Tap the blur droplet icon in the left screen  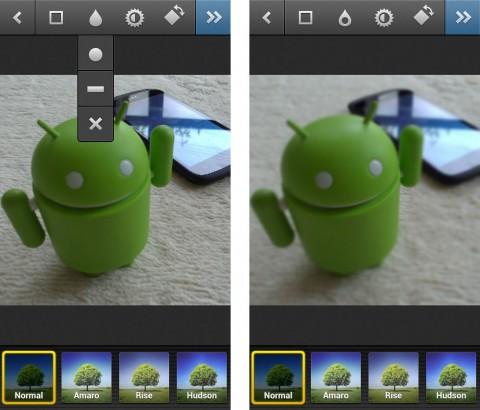[x=96, y=18]
